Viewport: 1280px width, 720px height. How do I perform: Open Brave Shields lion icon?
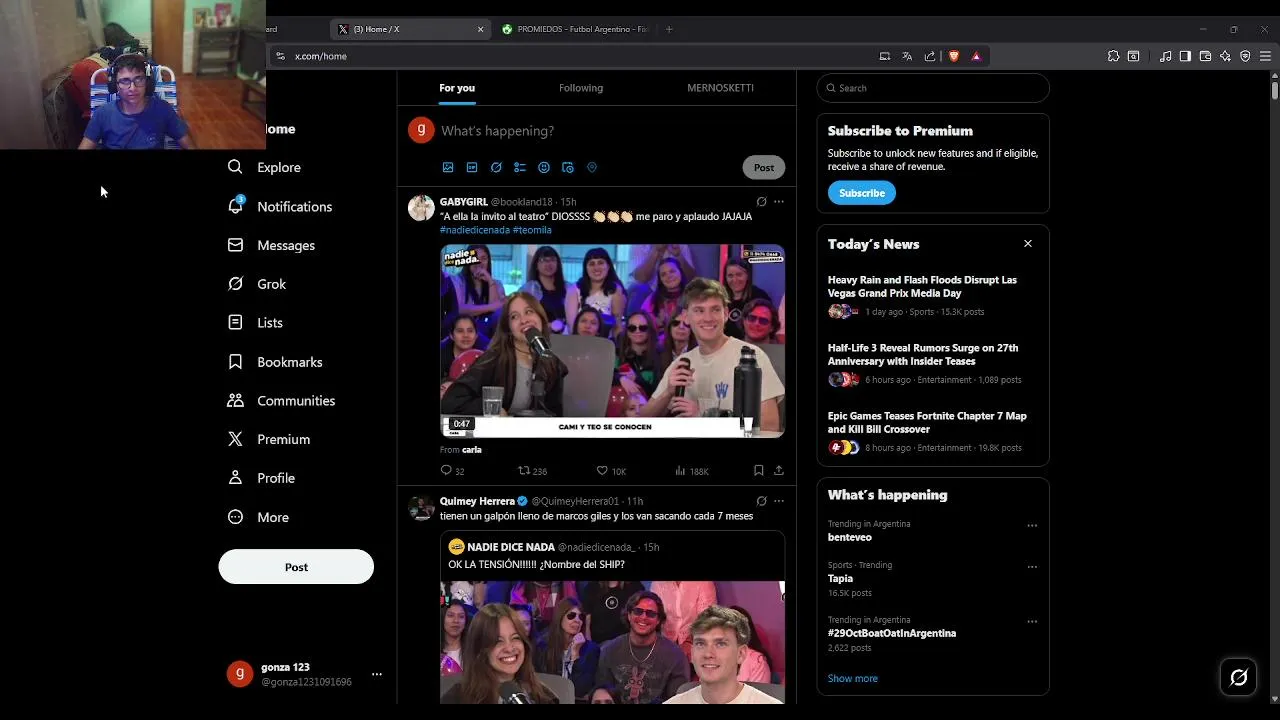pyautogui.click(x=954, y=56)
